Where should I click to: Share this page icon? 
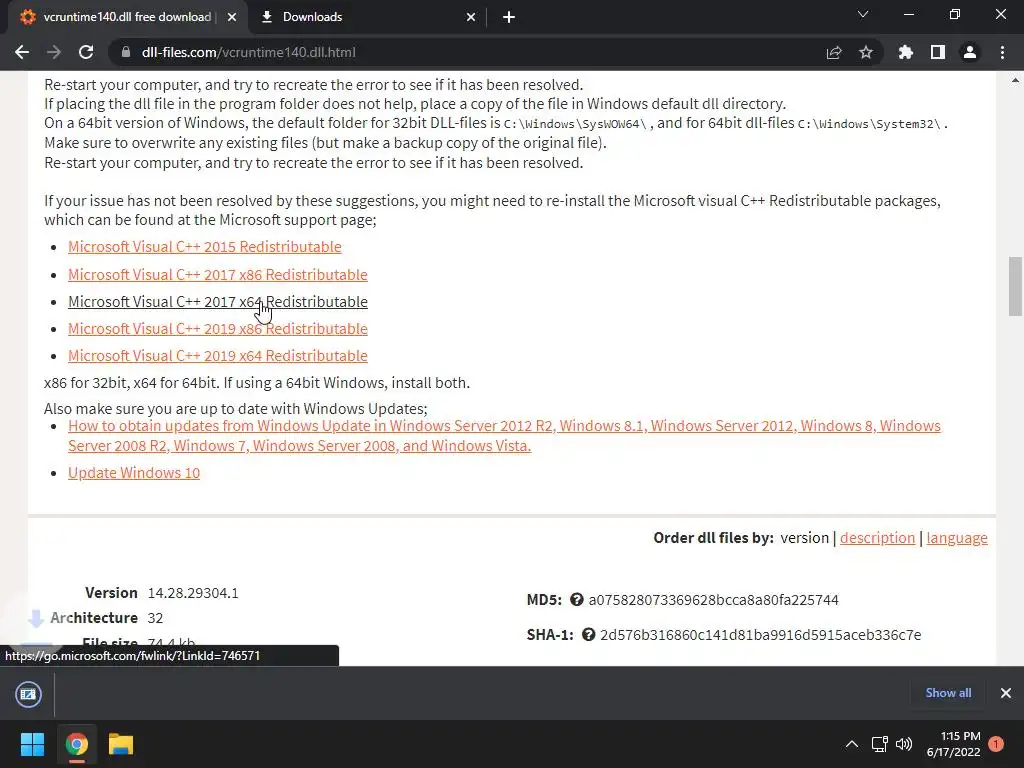pos(834,52)
